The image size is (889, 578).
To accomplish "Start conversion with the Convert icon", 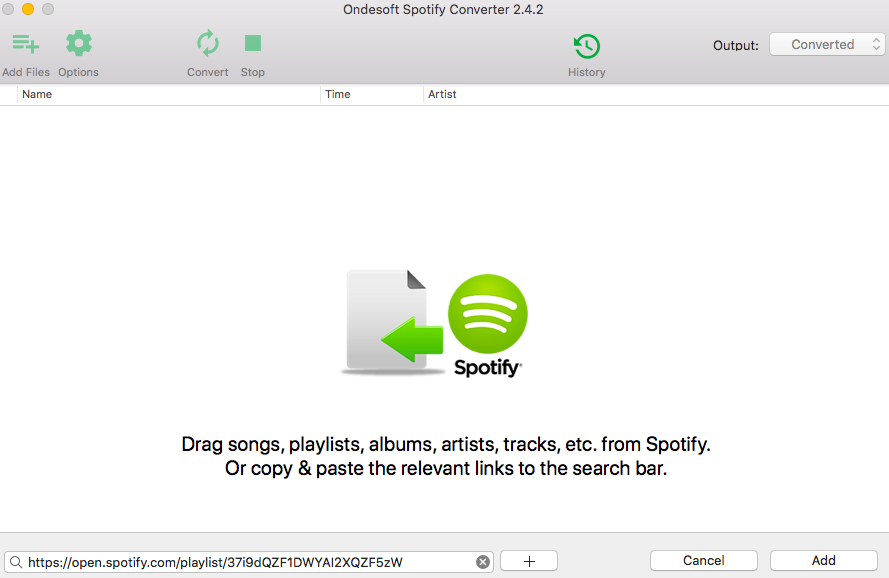I will point(208,44).
